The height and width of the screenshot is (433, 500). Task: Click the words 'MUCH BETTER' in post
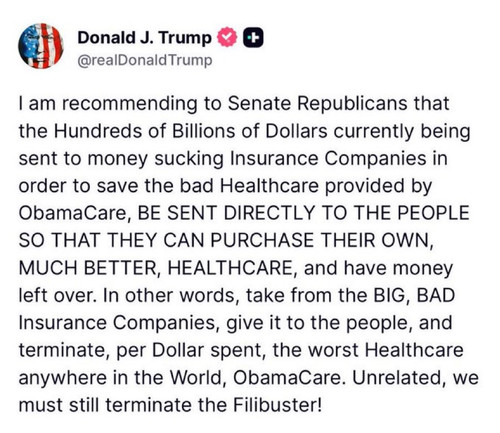pyautogui.click(x=86, y=268)
